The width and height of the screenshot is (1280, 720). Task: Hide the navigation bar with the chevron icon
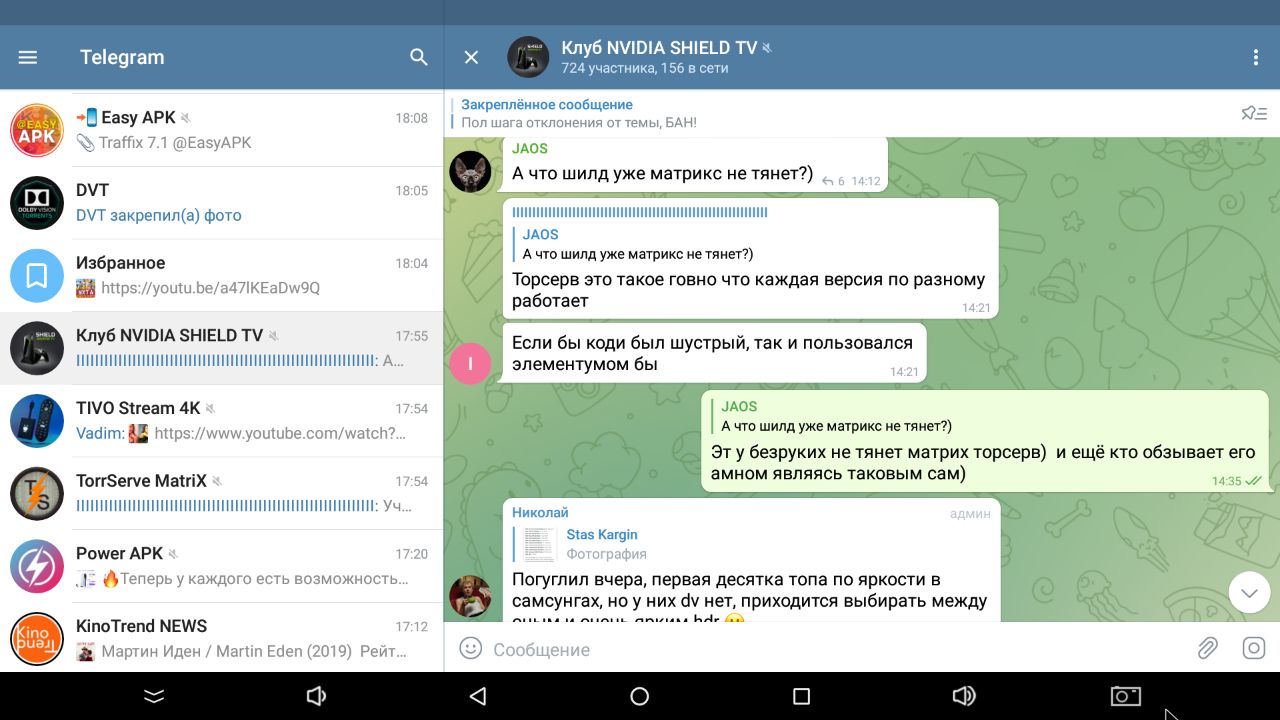coord(153,696)
